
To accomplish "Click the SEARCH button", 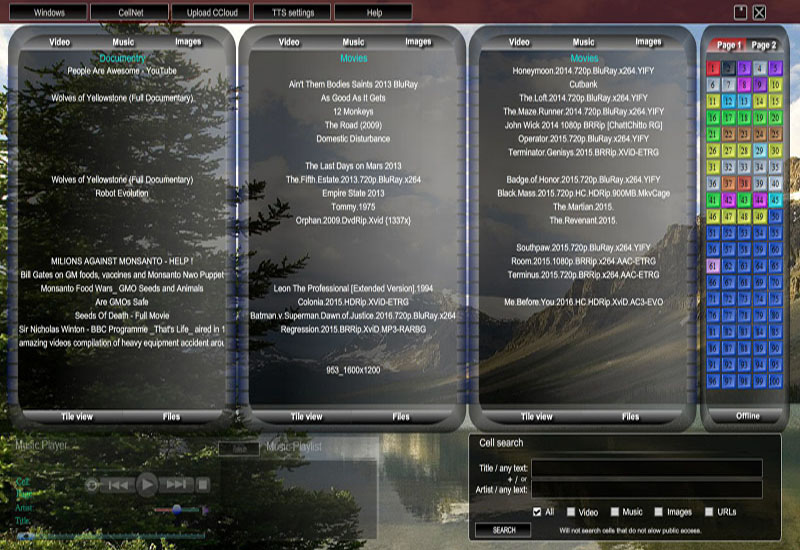I will click(x=504, y=530).
